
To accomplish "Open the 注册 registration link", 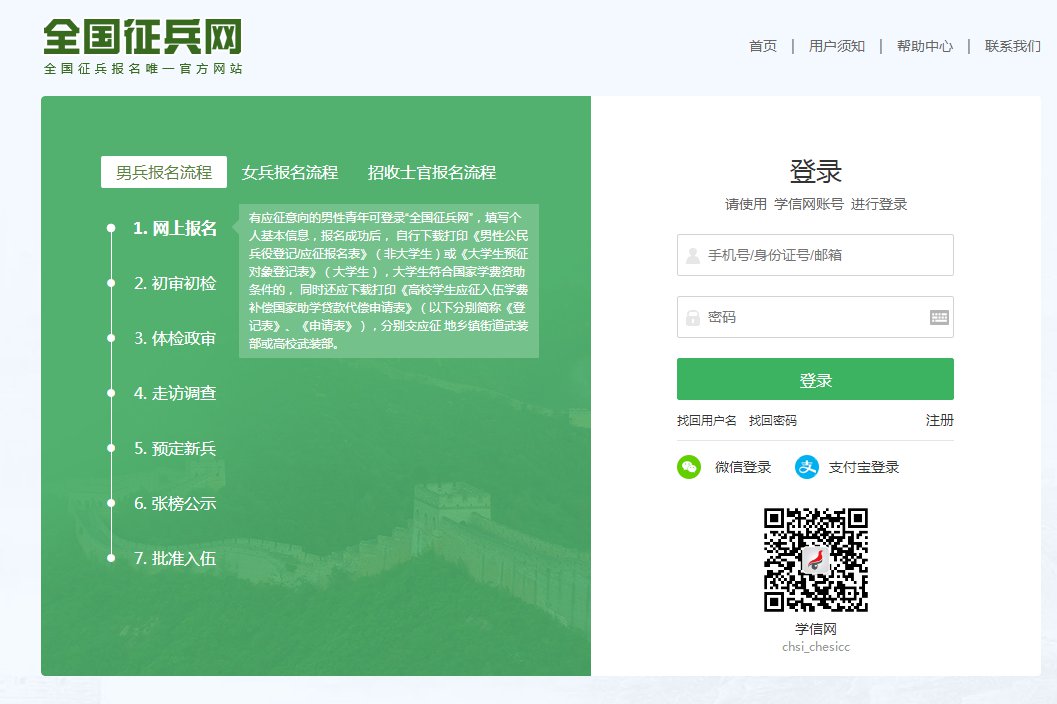I will (x=939, y=420).
